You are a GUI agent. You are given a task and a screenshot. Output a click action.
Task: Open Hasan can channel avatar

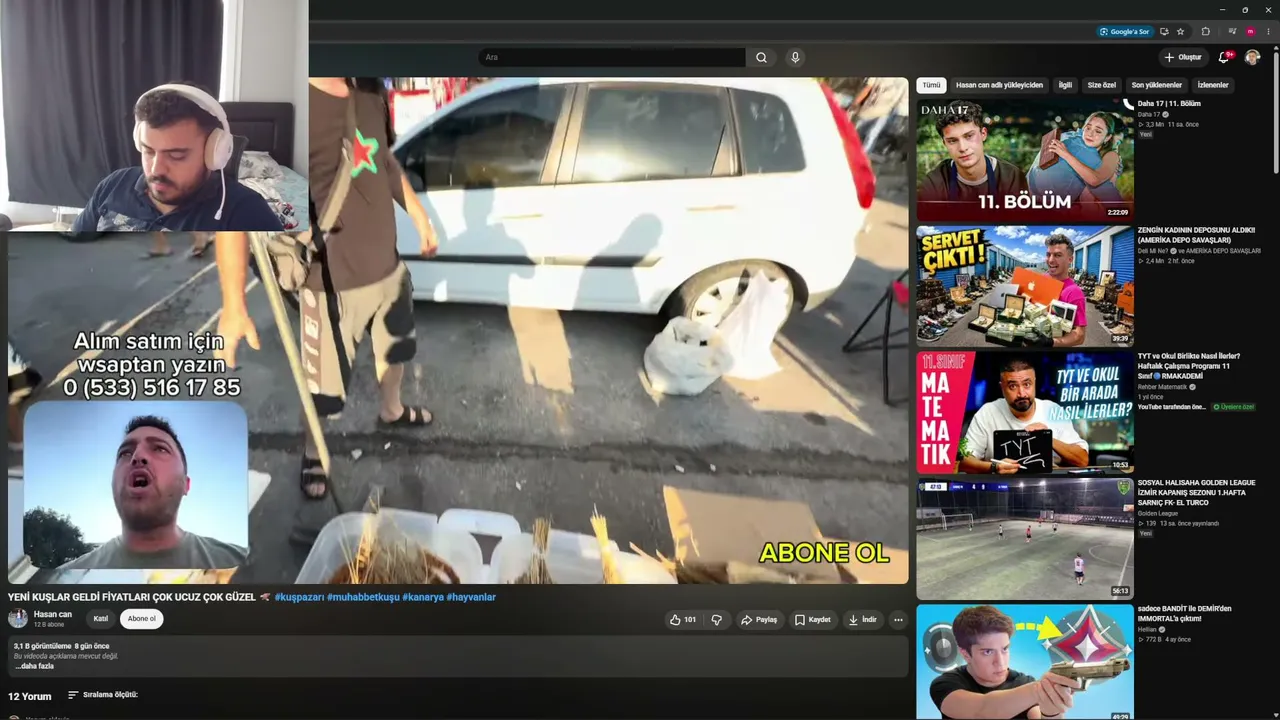point(18,618)
